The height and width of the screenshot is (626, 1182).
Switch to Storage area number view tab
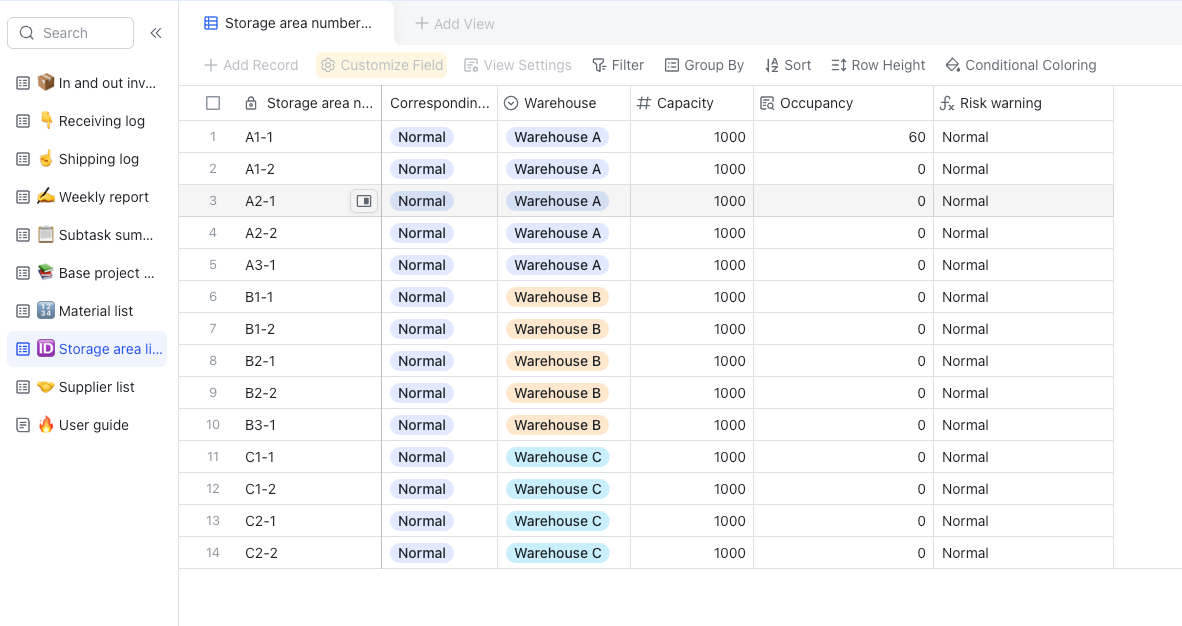[x=287, y=23]
